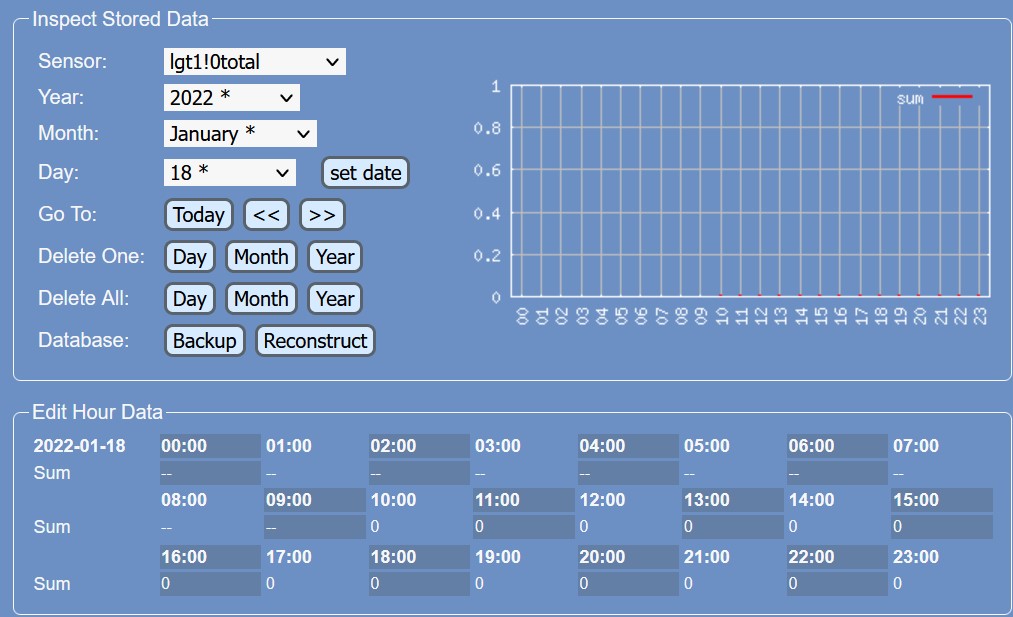Reconstruct the database
This screenshot has height=617, width=1013.
click(315, 340)
